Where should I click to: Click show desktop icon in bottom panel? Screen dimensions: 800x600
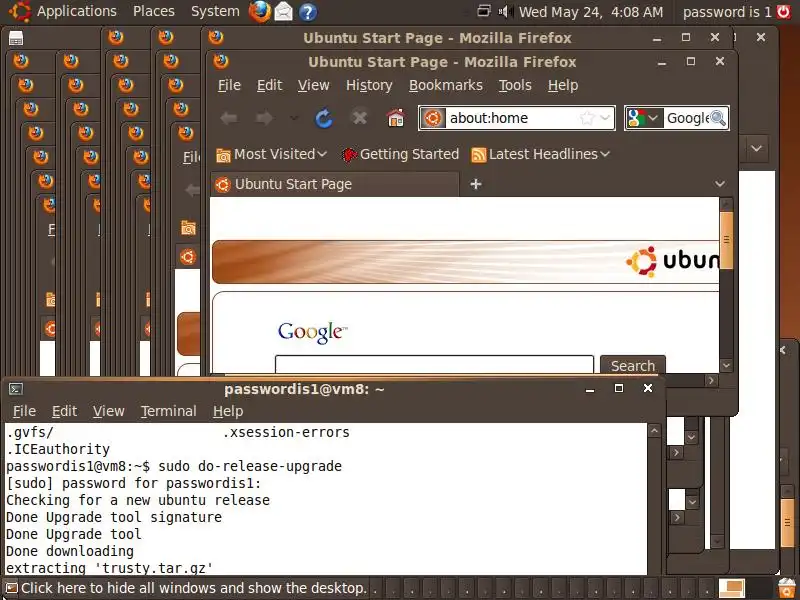point(11,588)
